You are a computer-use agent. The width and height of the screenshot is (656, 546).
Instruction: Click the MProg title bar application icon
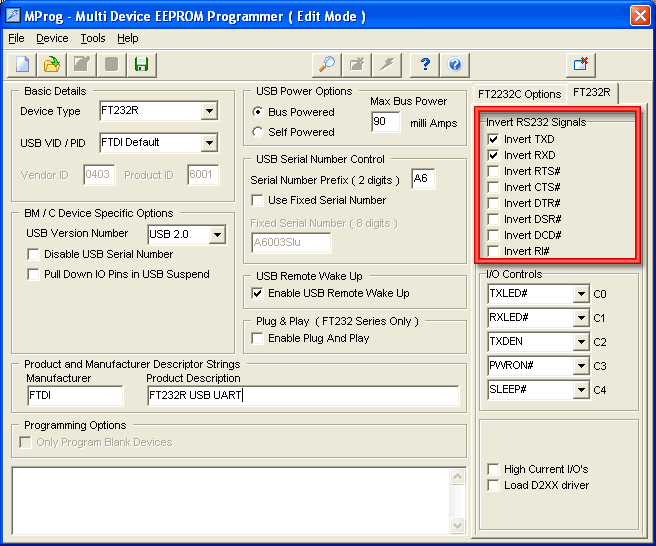tap(13, 15)
